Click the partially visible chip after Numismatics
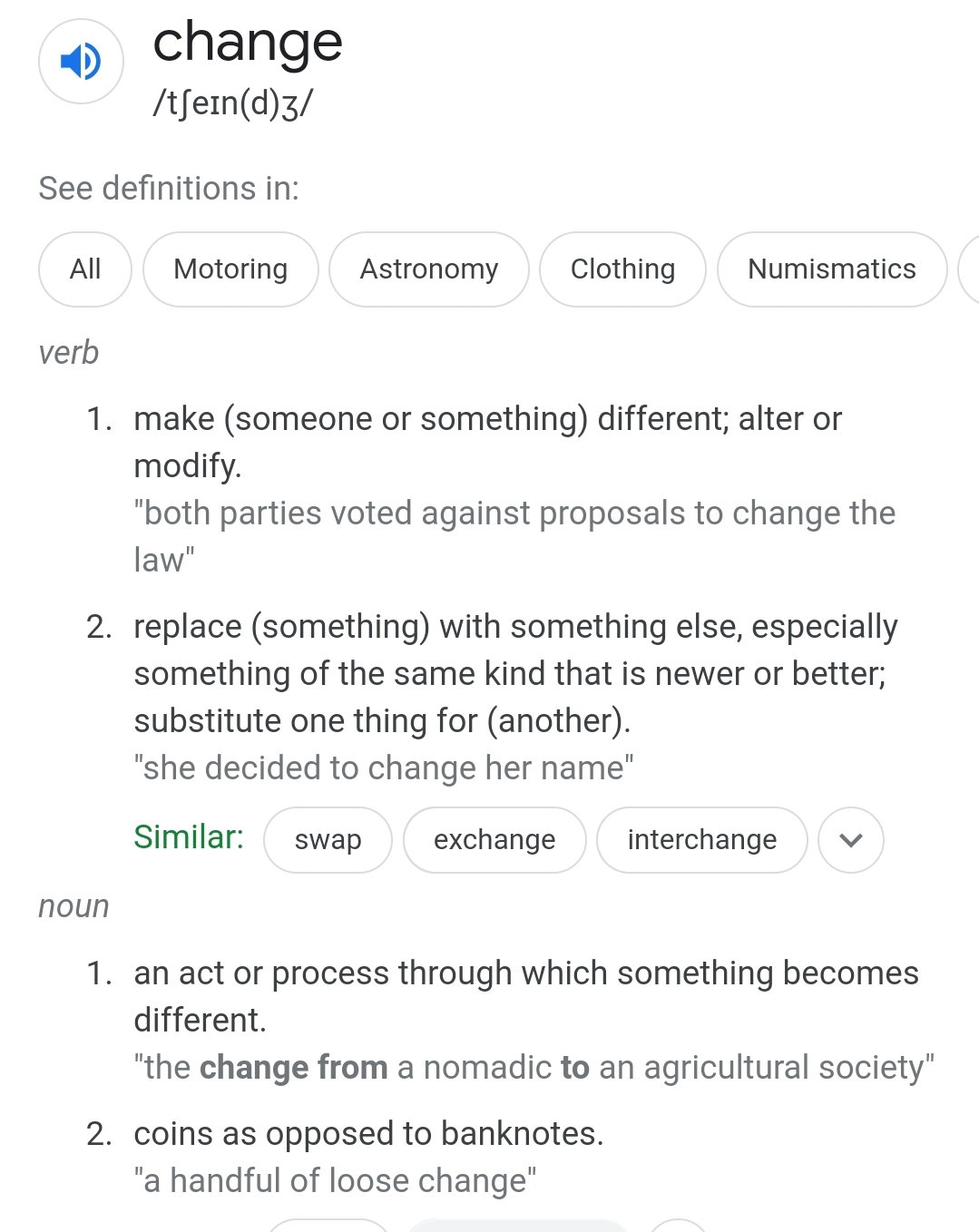979x1232 pixels. click(x=969, y=269)
